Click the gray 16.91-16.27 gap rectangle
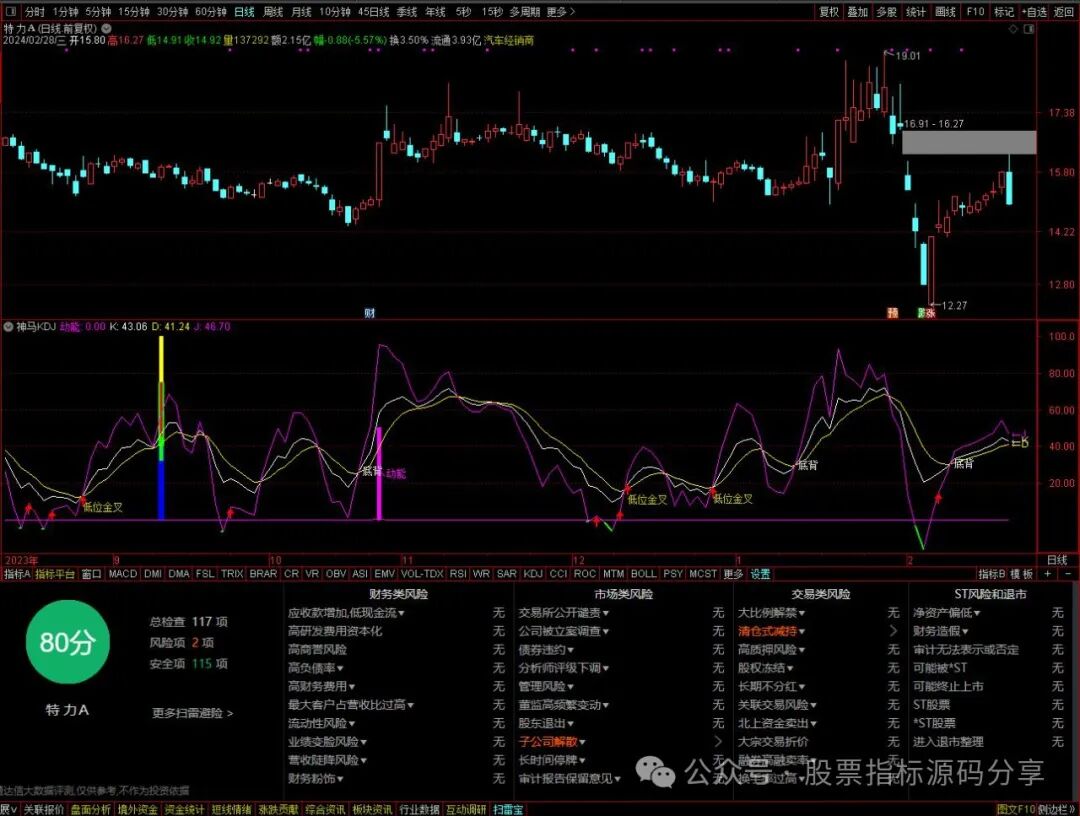Image resolution: width=1080 pixels, height=816 pixels. click(x=969, y=143)
